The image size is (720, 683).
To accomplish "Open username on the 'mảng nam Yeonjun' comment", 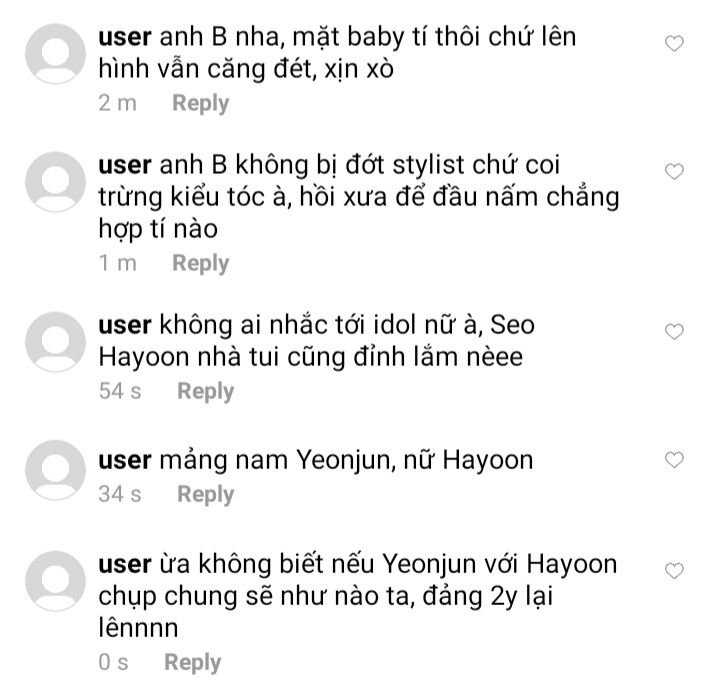I will pyautogui.click(x=125, y=461).
